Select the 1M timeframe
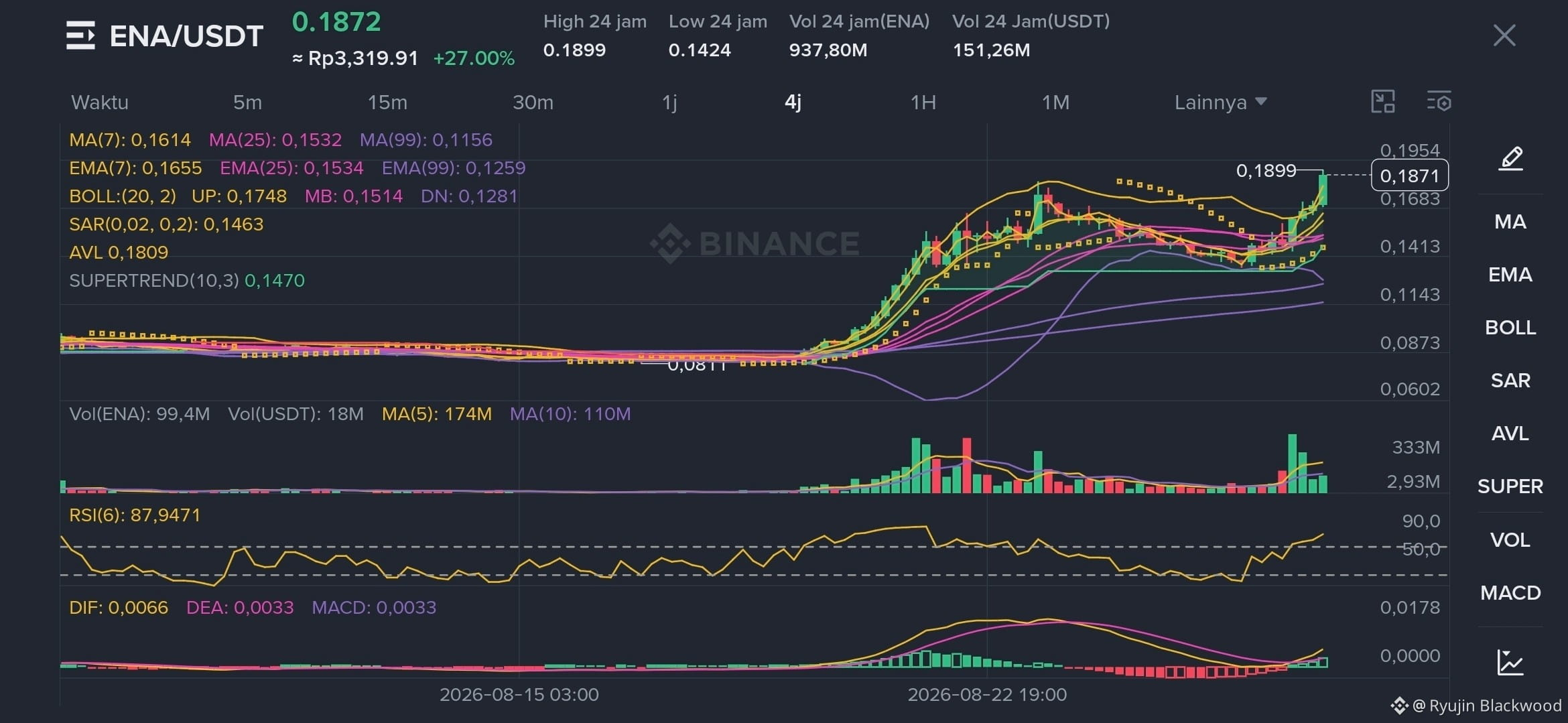1568x723 pixels. click(x=1055, y=103)
